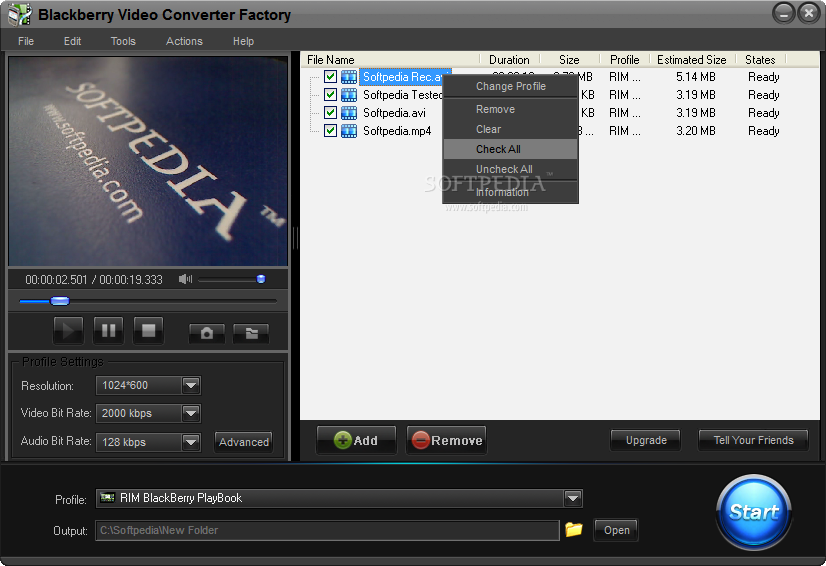Image resolution: width=826 pixels, height=566 pixels.
Task: Click the Tell Your Friends button
Action: (x=753, y=440)
